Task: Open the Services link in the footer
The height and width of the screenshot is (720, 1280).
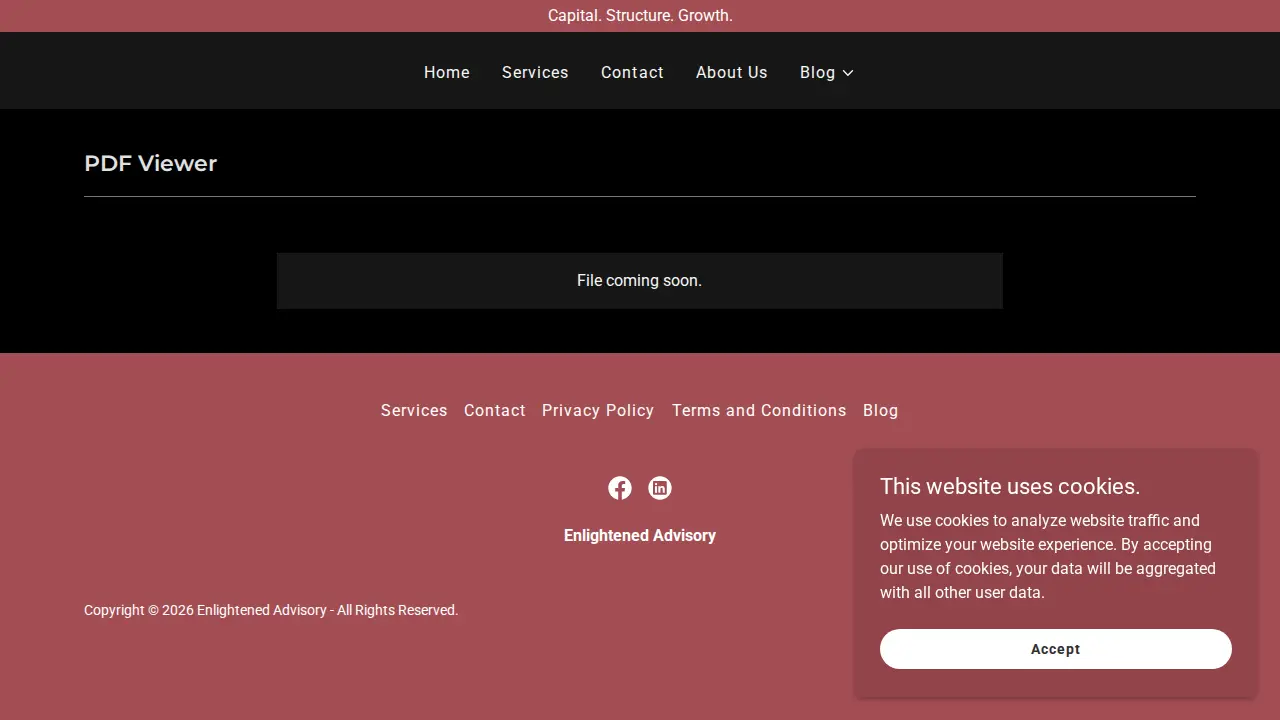Action: tap(414, 411)
